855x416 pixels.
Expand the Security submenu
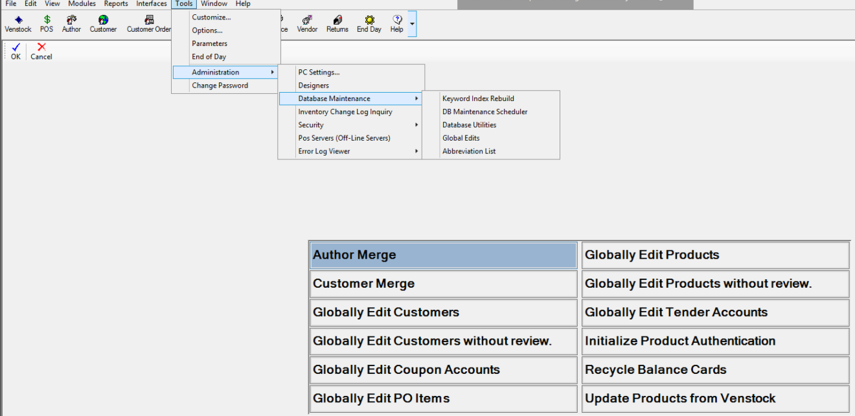coord(351,125)
